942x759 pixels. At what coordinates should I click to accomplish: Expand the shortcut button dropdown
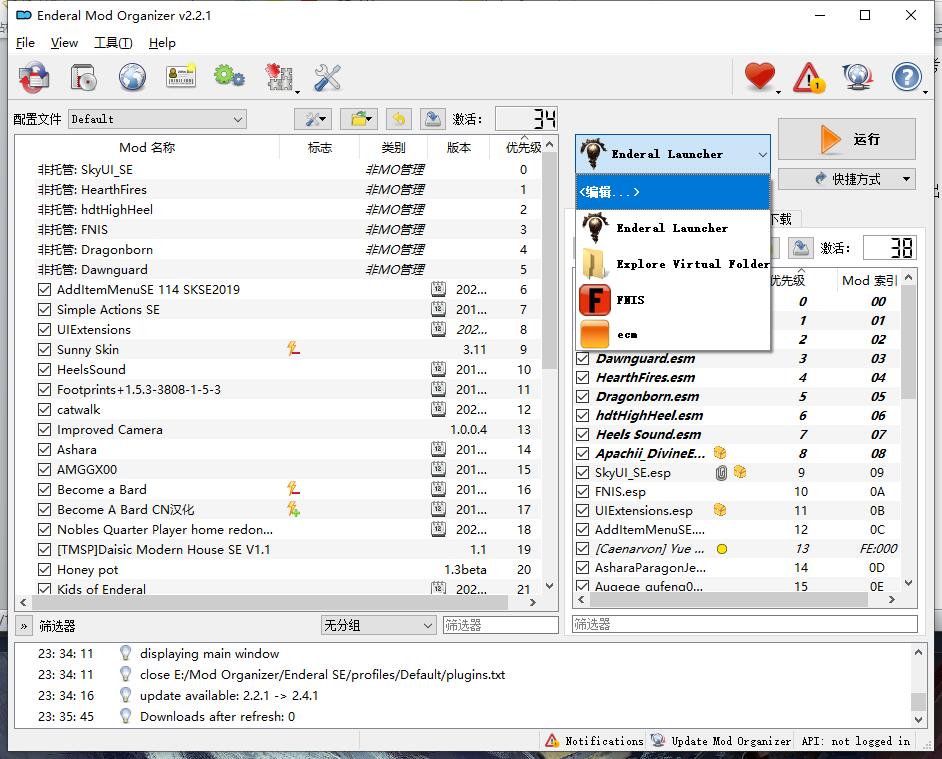906,178
